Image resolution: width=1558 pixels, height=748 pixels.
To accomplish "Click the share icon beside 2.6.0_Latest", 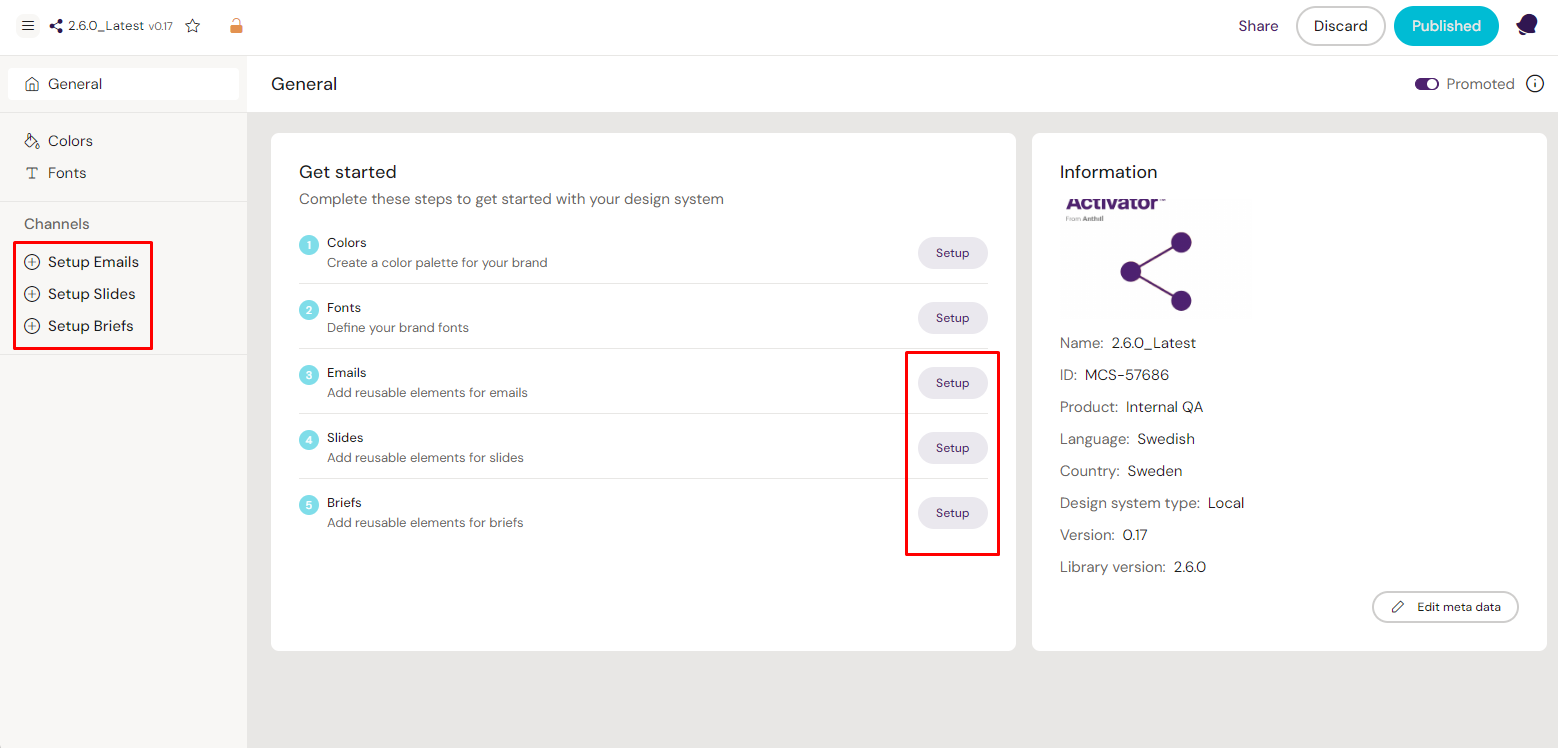I will click(x=56, y=26).
